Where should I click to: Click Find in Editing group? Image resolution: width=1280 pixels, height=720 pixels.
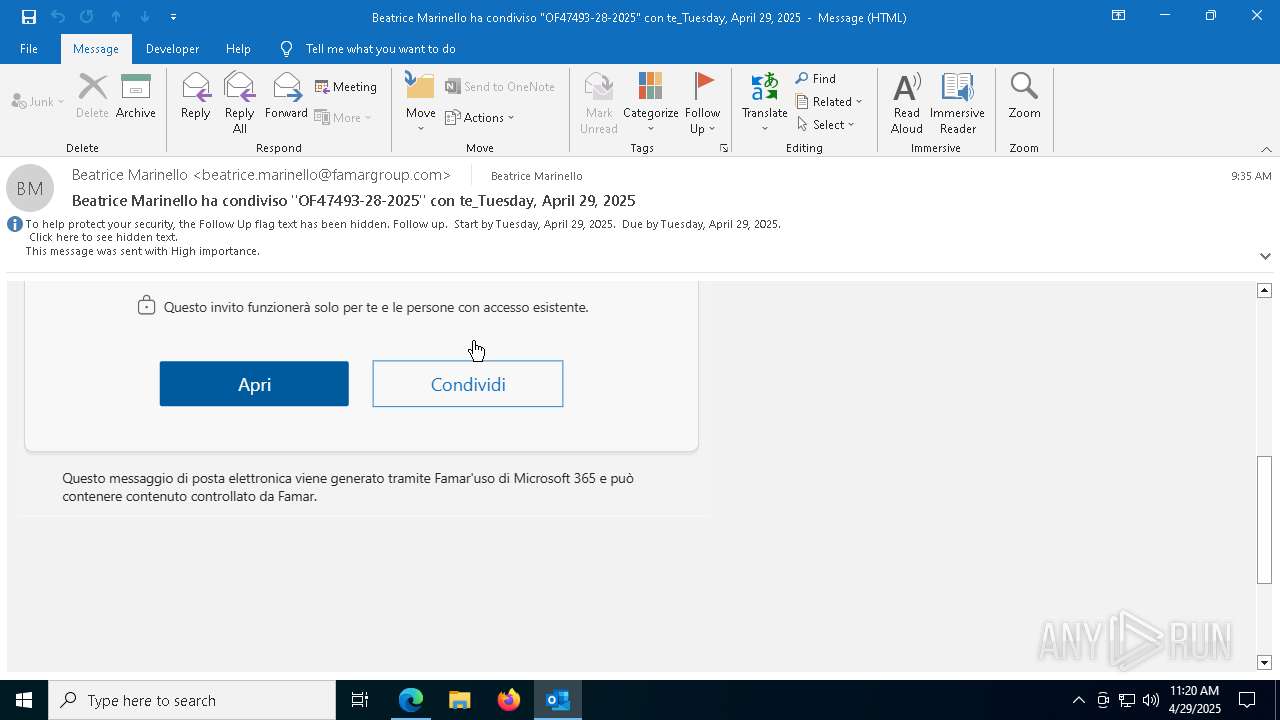pyautogui.click(x=816, y=79)
